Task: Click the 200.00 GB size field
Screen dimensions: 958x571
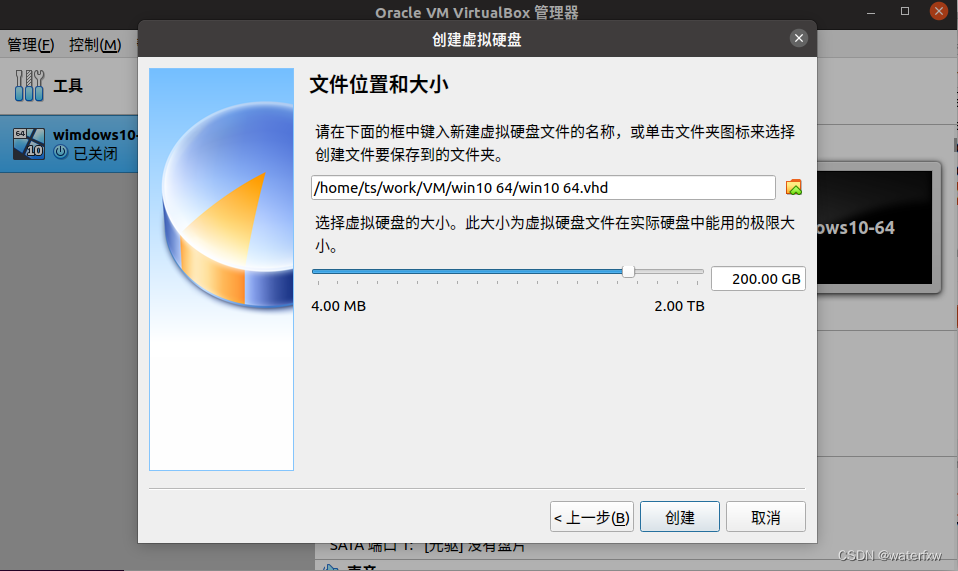Action: 758,279
